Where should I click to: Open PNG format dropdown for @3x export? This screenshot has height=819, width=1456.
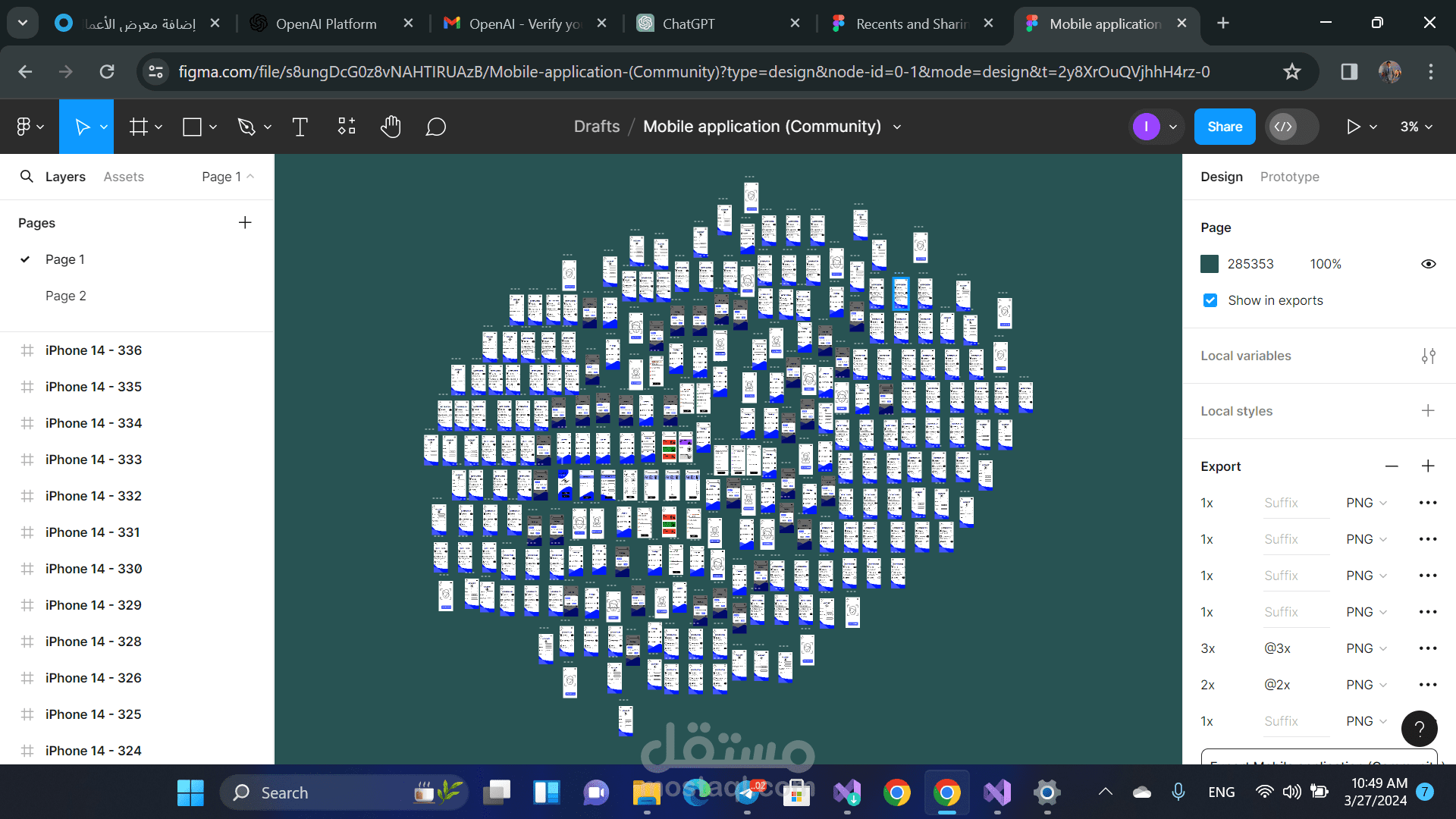tap(1367, 648)
